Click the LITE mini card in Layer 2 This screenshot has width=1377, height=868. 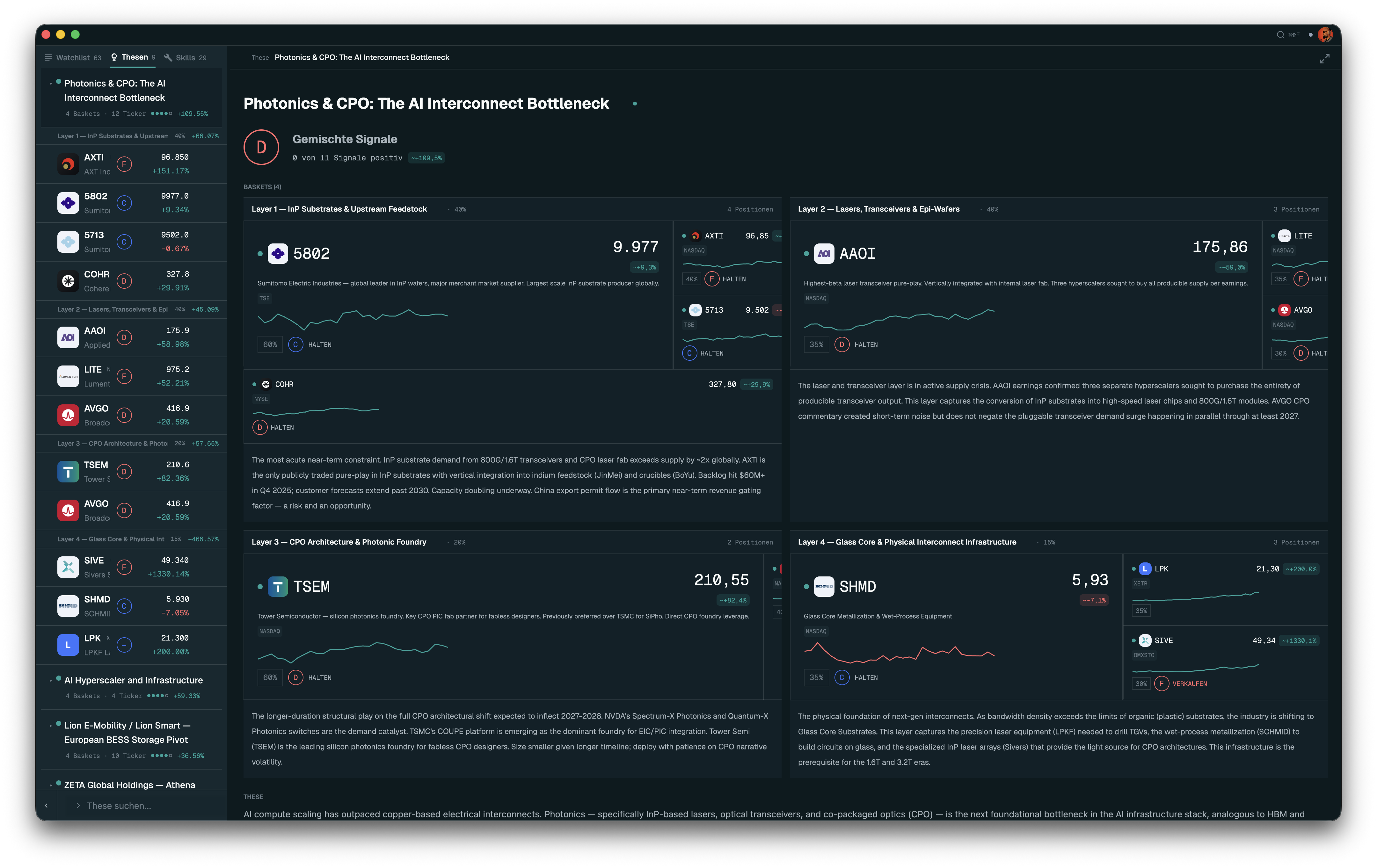point(1295,258)
